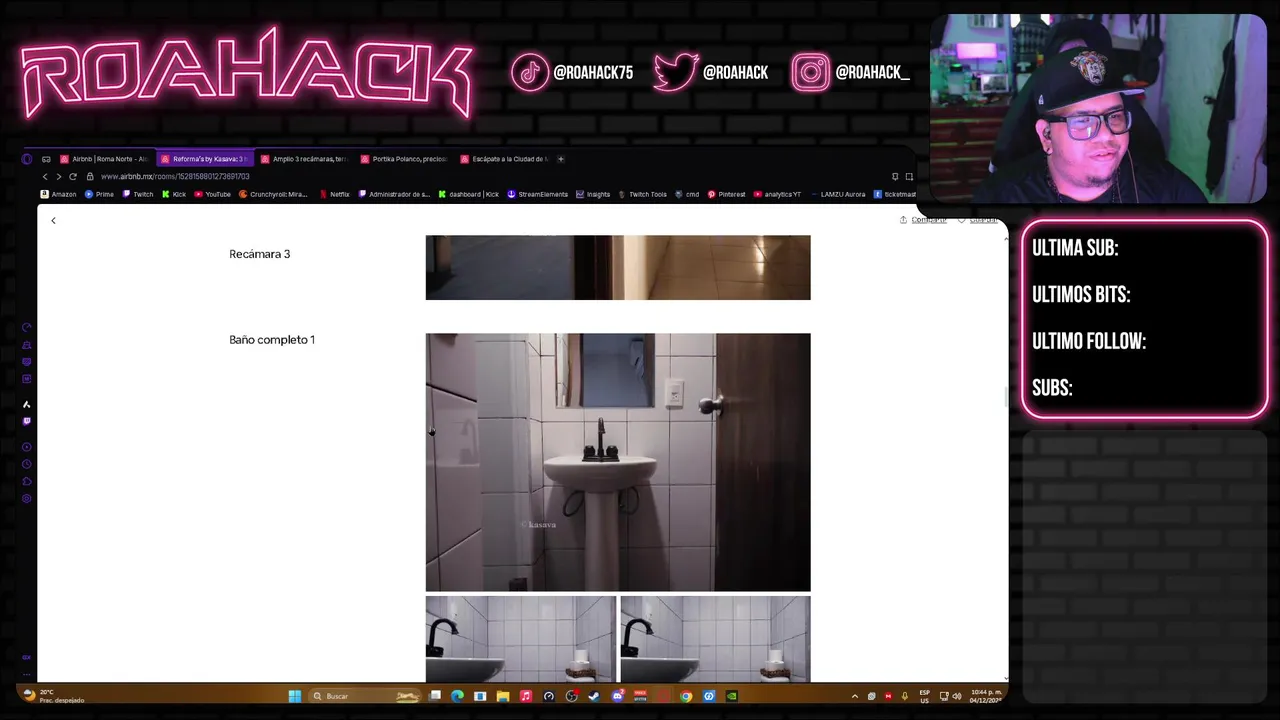
Task: Open the extensions cube icon in sidebar
Action: coord(27,481)
